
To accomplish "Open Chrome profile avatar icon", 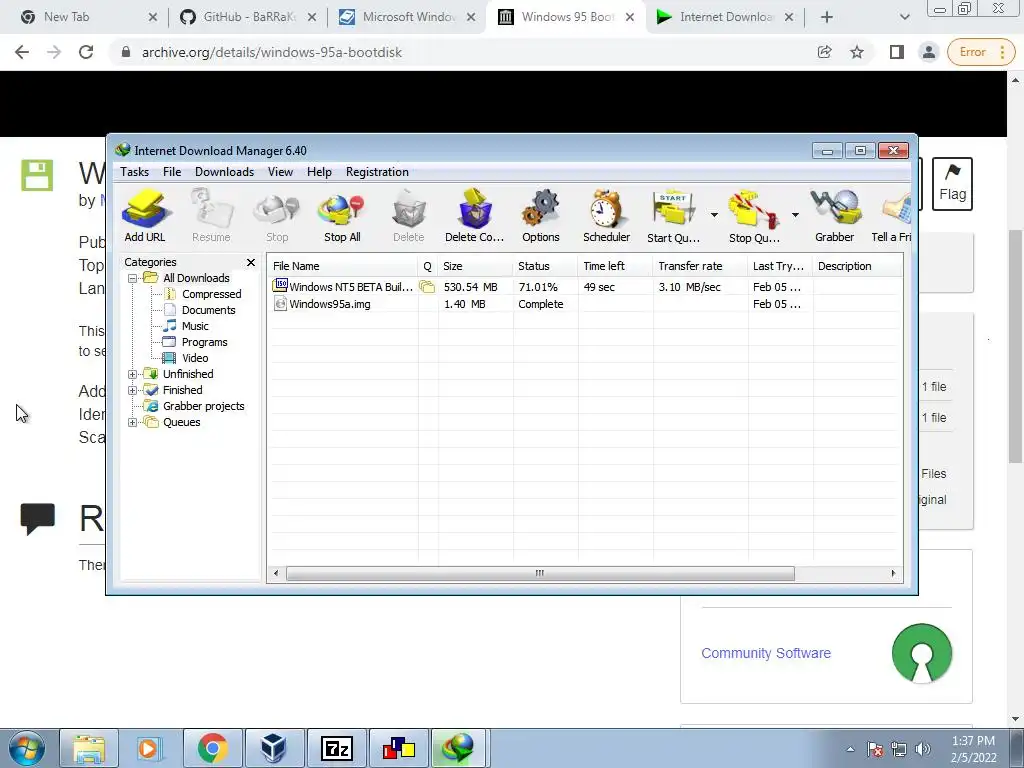I will (928, 52).
